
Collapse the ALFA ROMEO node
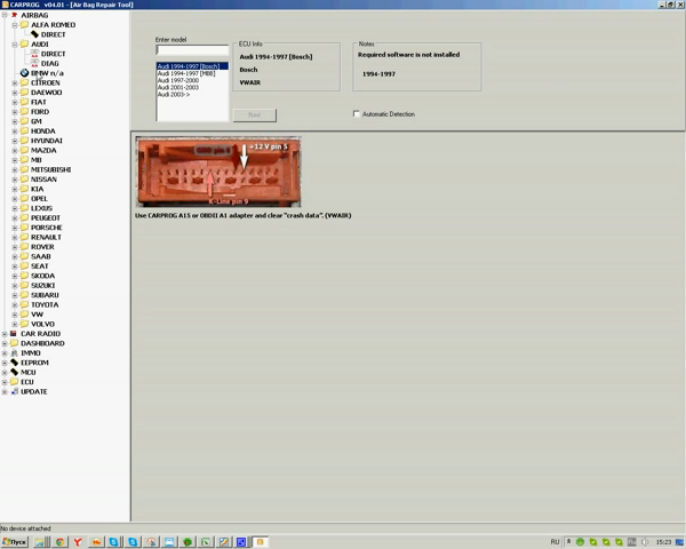click(x=14, y=25)
